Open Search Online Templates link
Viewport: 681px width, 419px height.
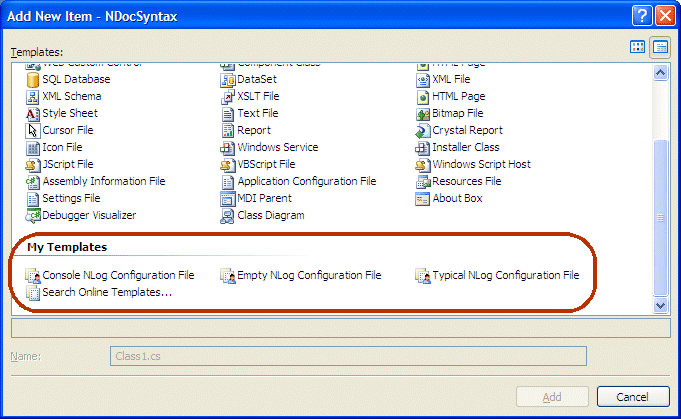pos(107,292)
